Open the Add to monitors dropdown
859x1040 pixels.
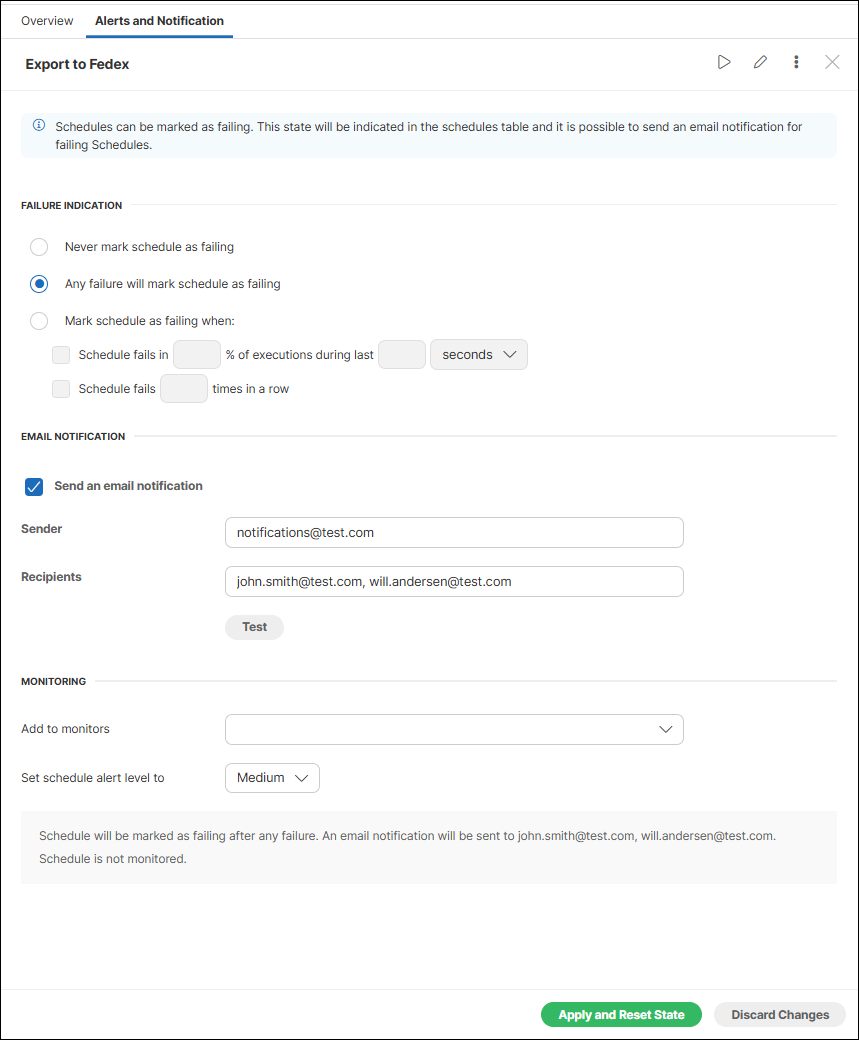click(453, 729)
